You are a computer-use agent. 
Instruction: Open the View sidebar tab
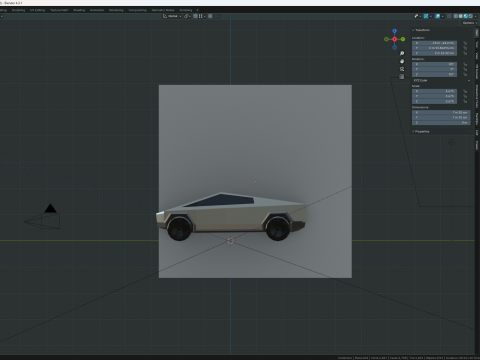(x=477, y=56)
